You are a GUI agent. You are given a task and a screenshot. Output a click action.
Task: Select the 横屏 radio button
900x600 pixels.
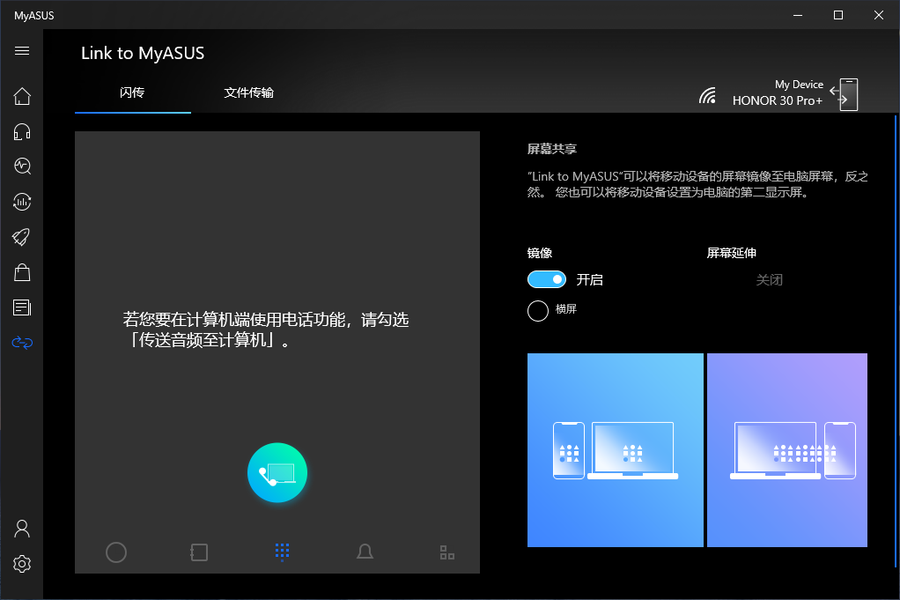pos(536,309)
